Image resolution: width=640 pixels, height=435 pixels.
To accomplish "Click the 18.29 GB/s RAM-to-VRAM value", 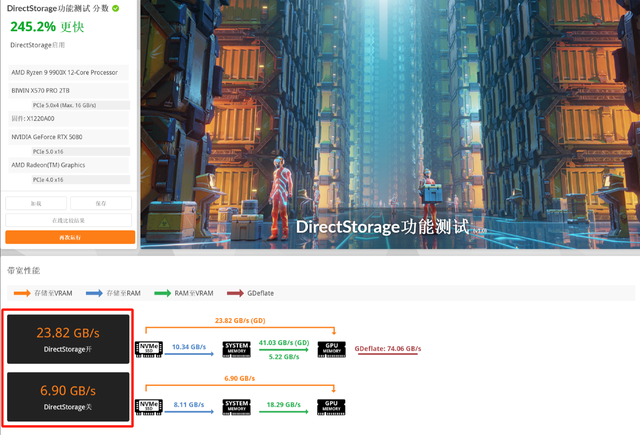I will click(284, 405).
